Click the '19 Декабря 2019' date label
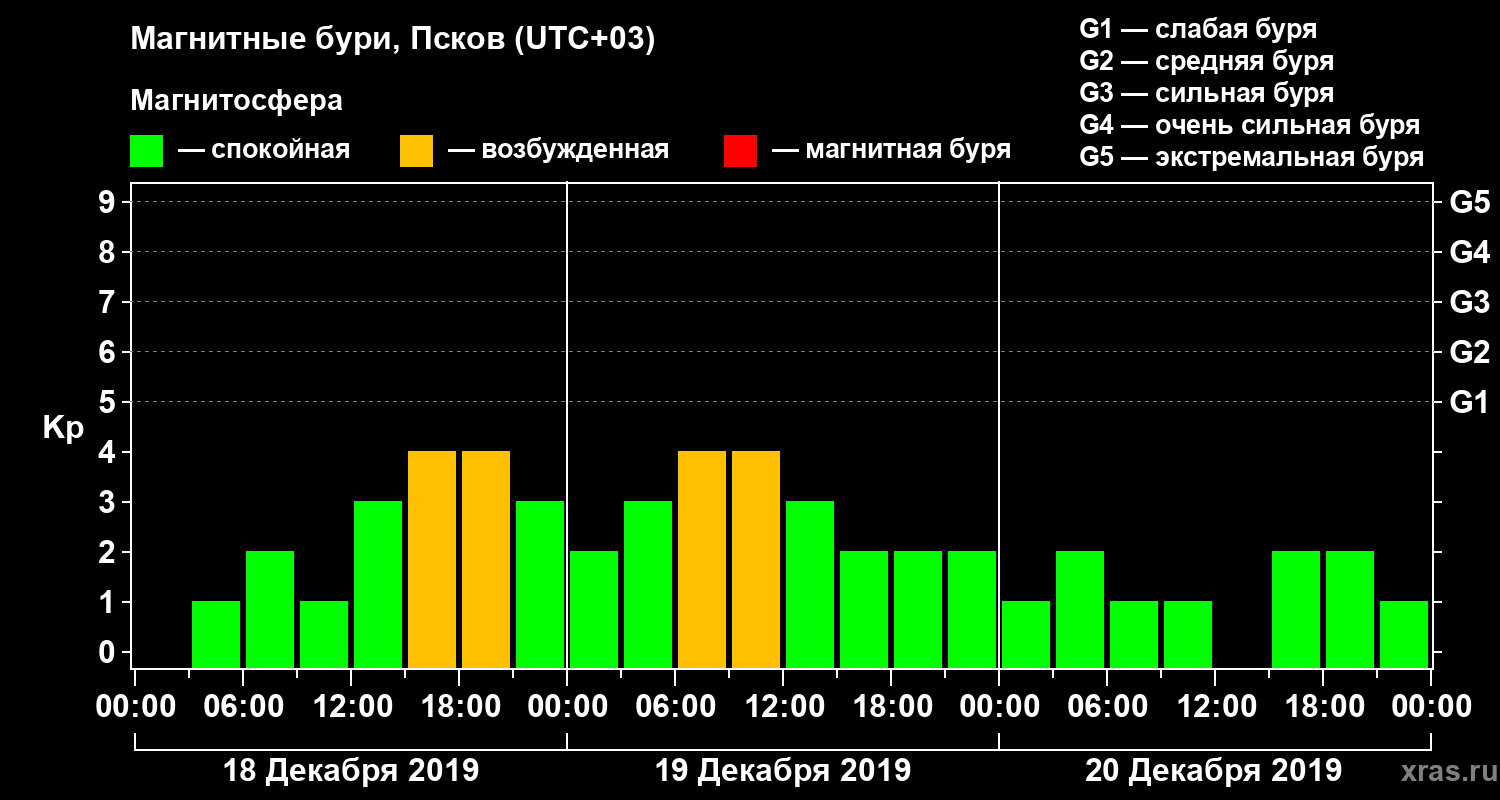Image resolution: width=1500 pixels, height=800 pixels. (x=783, y=771)
